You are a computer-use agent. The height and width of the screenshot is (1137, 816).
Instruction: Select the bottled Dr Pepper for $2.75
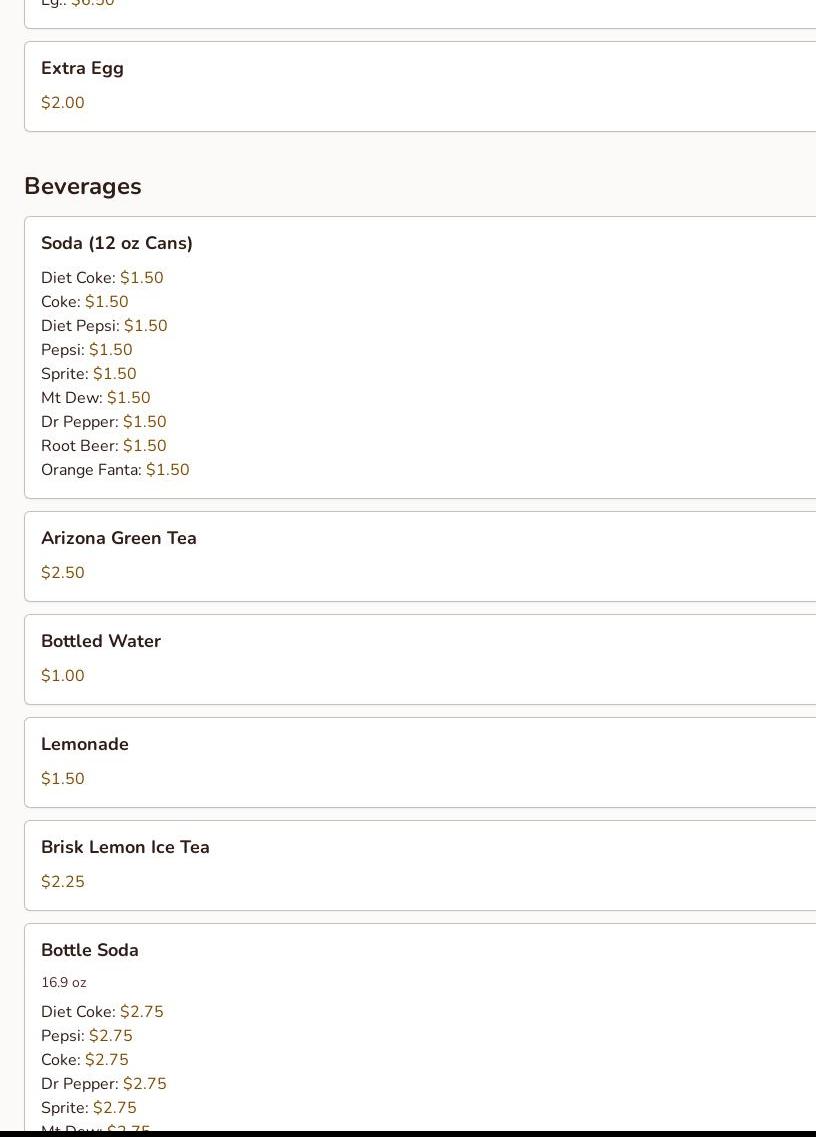coord(103,1084)
